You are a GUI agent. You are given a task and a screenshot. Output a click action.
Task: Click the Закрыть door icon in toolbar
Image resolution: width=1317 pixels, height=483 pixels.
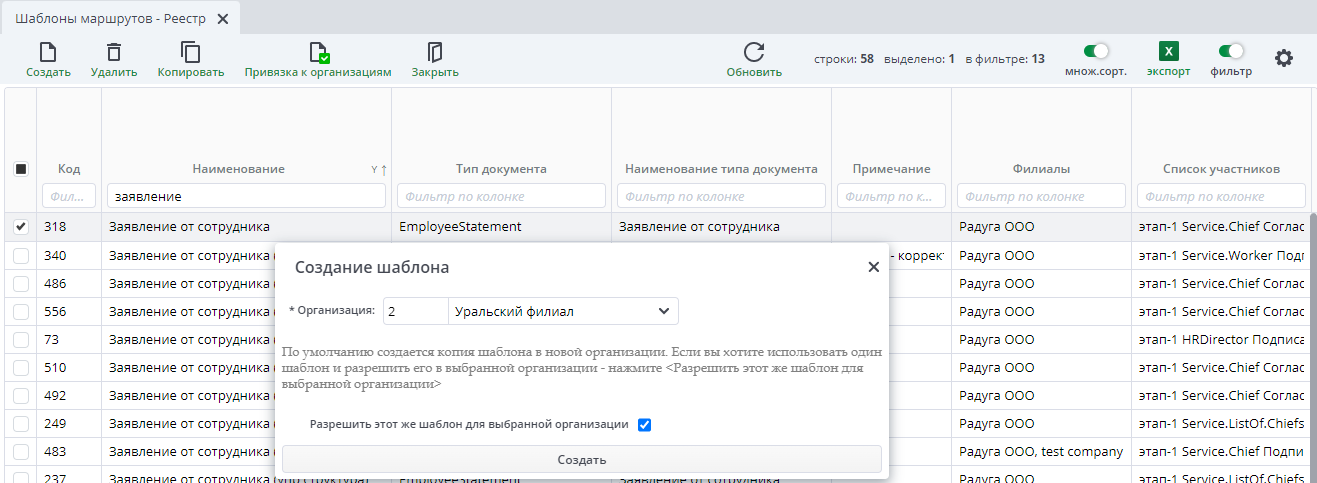tap(434, 53)
